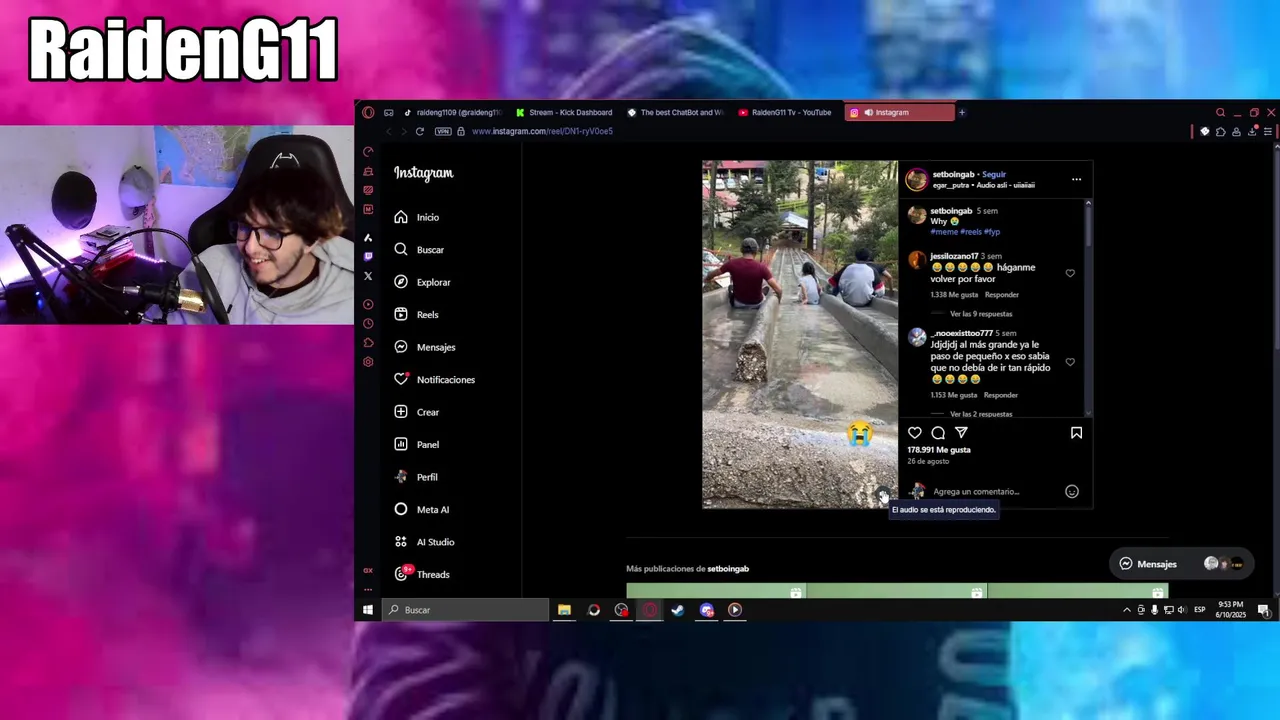Reload the page with refresh button
Screen dimensions: 1280x720
pos(419,131)
